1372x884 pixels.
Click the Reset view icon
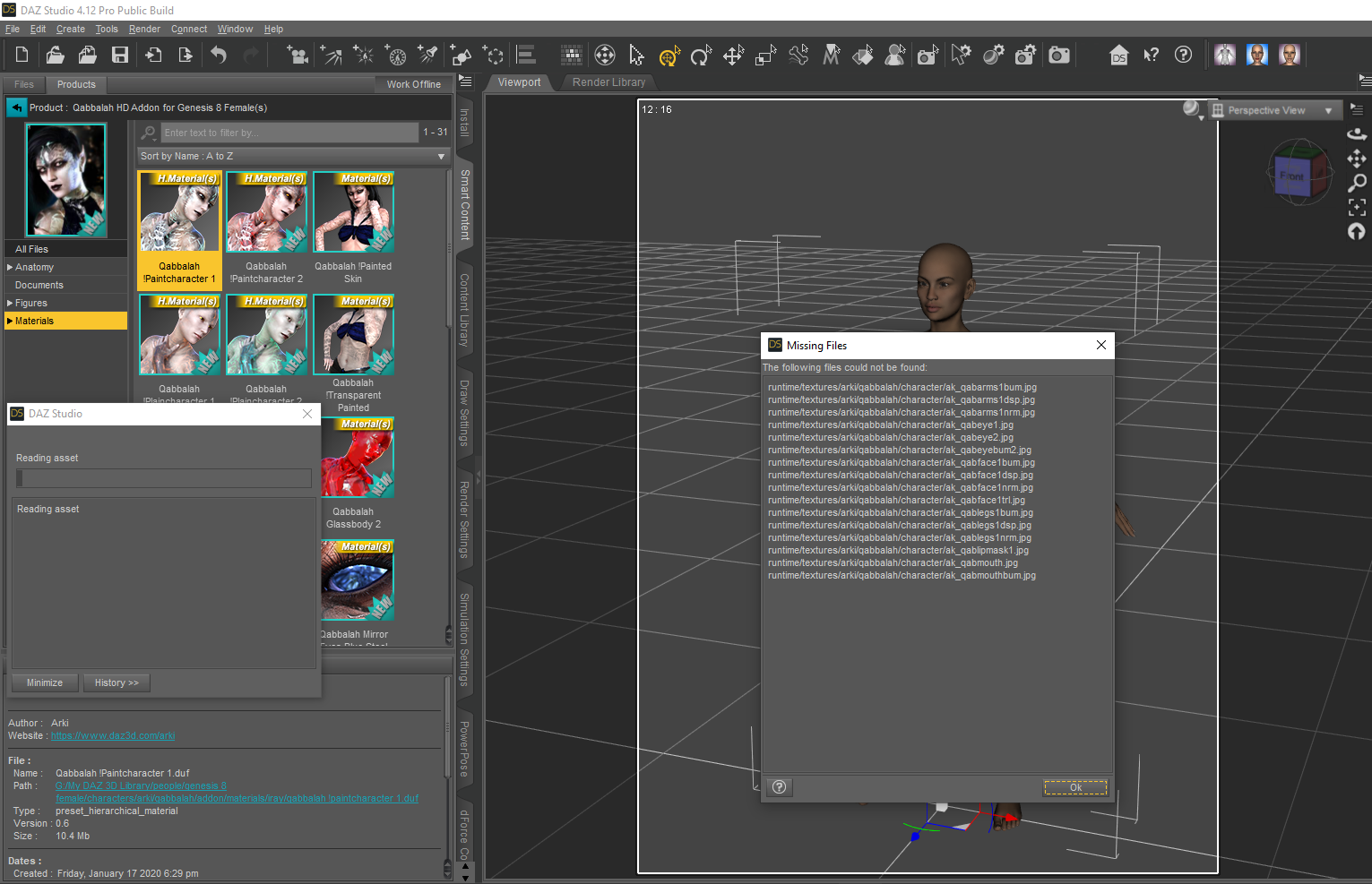point(1357,231)
